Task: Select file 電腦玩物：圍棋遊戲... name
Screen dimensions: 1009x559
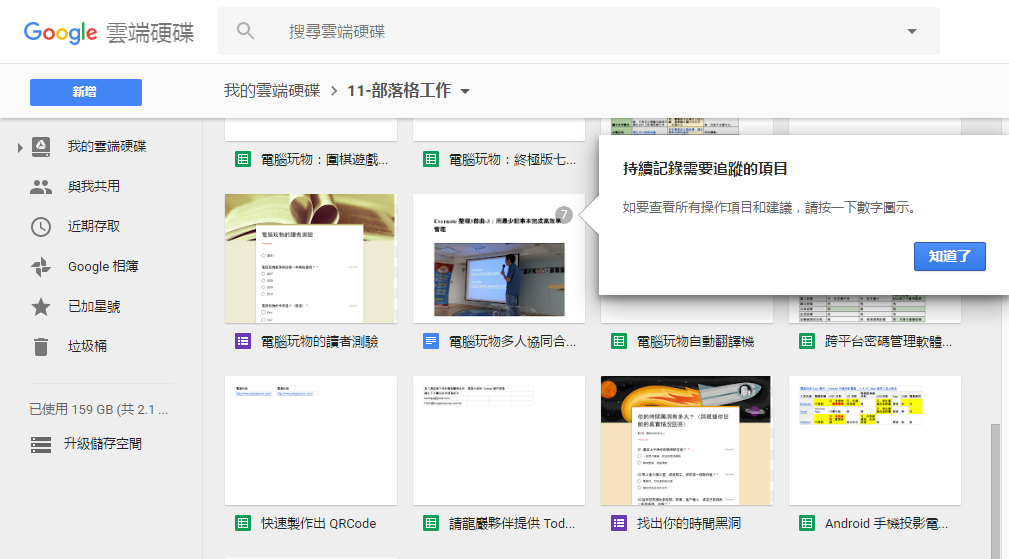Action: click(x=324, y=160)
